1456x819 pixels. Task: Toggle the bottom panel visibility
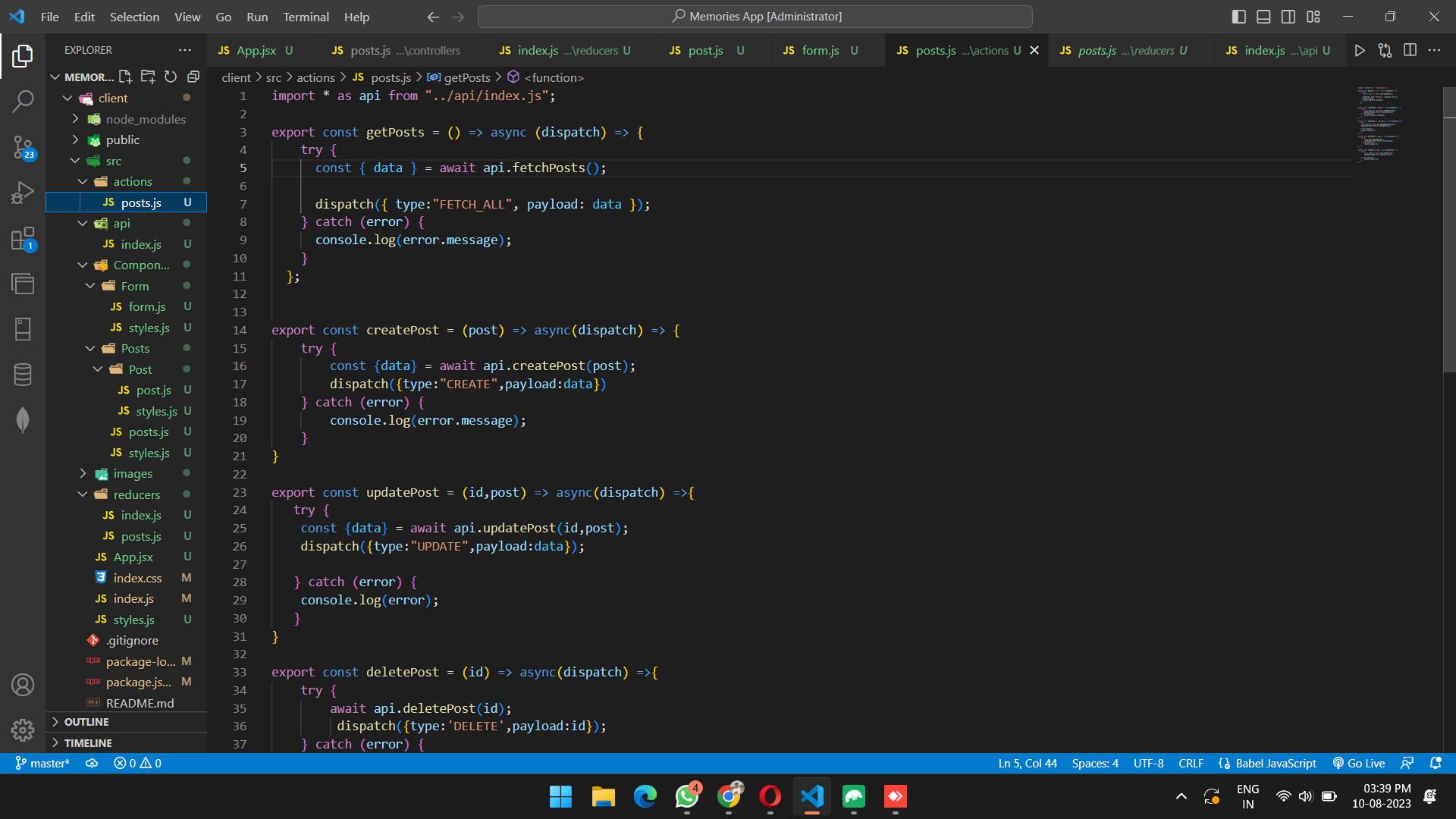(1263, 16)
